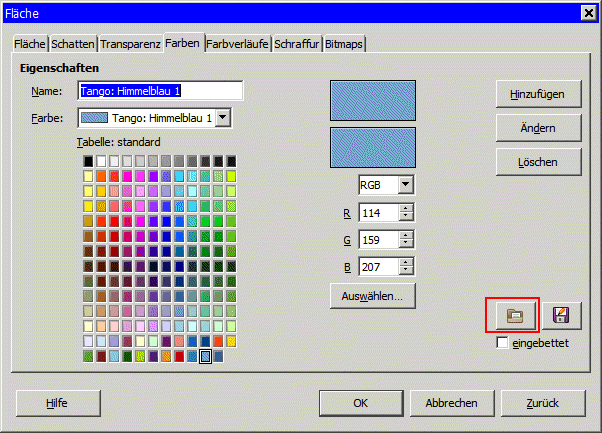Viewport: 602px width, 433px height.
Task: Decrease the G value with down arrow
Action: click(x=406, y=244)
